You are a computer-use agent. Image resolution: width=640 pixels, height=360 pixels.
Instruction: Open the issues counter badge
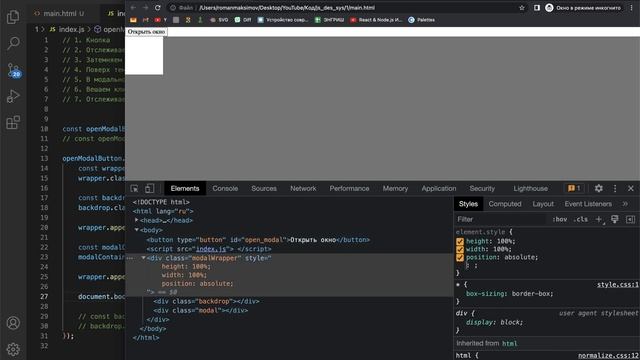point(574,188)
